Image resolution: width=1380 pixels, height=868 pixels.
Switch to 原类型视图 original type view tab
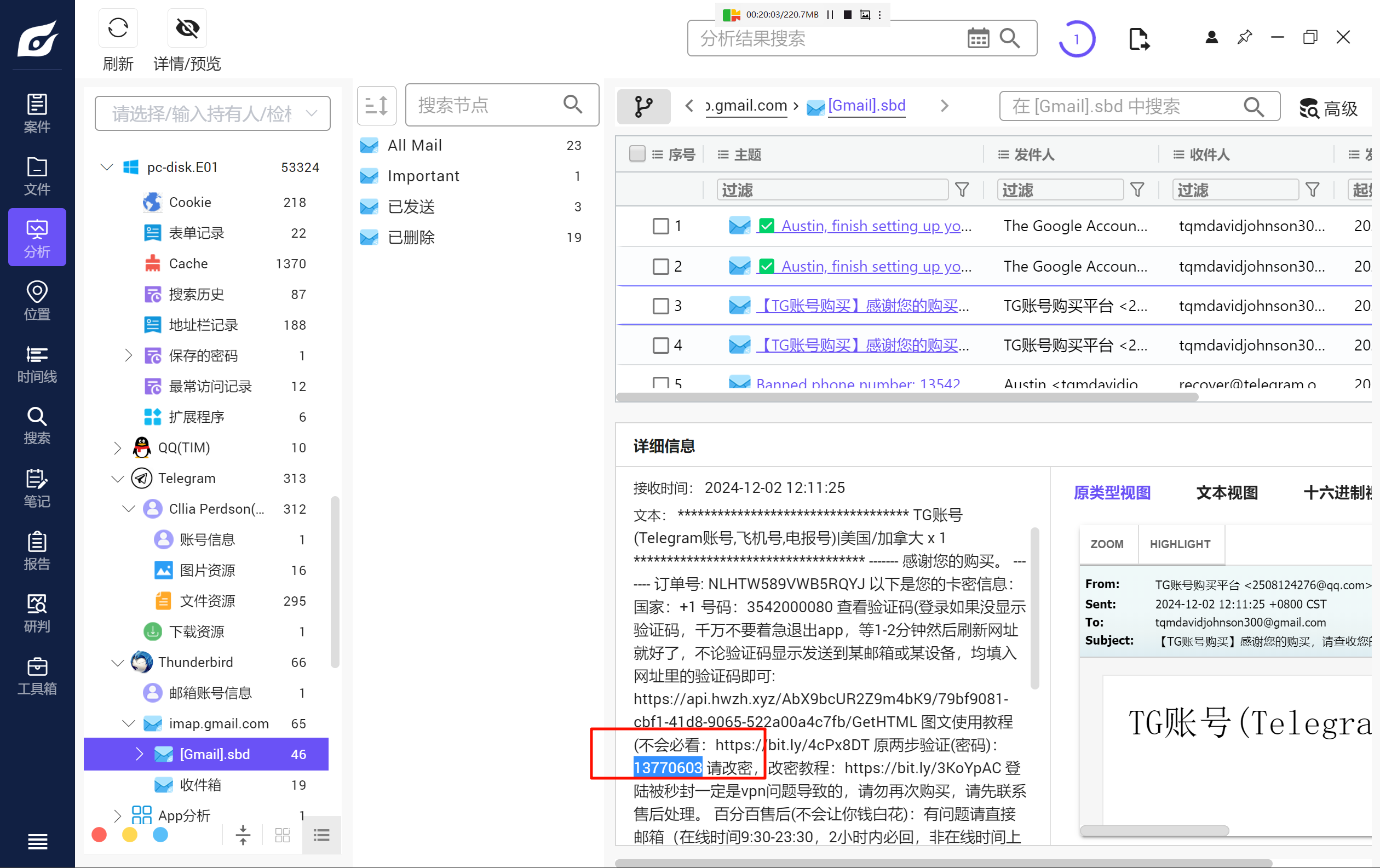click(x=1112, y=493)
